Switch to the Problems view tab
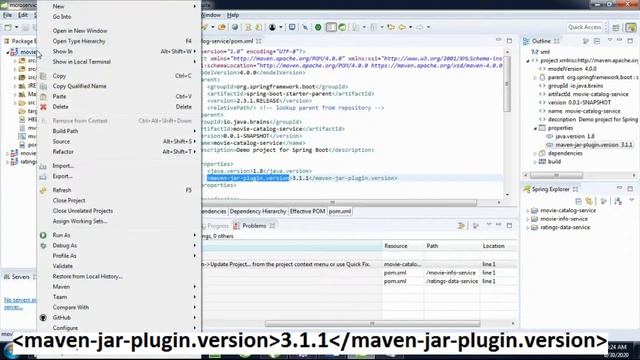Screen dimensions: 640x360 pyautogui.click(x=254, y=226)
